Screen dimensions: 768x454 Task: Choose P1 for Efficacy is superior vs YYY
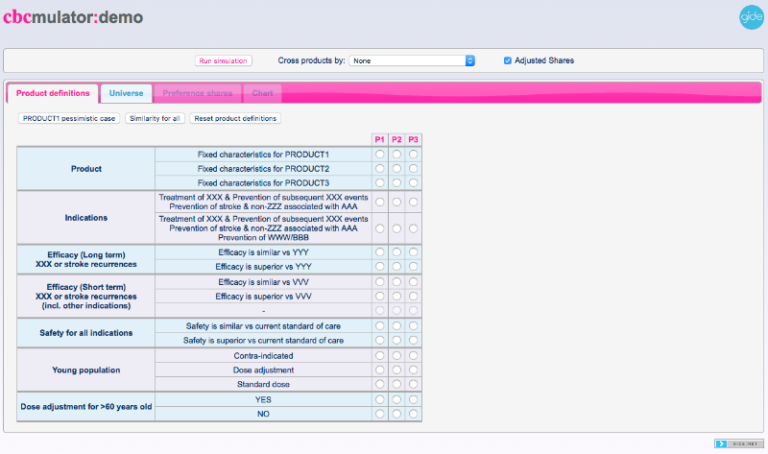[380, 267]
